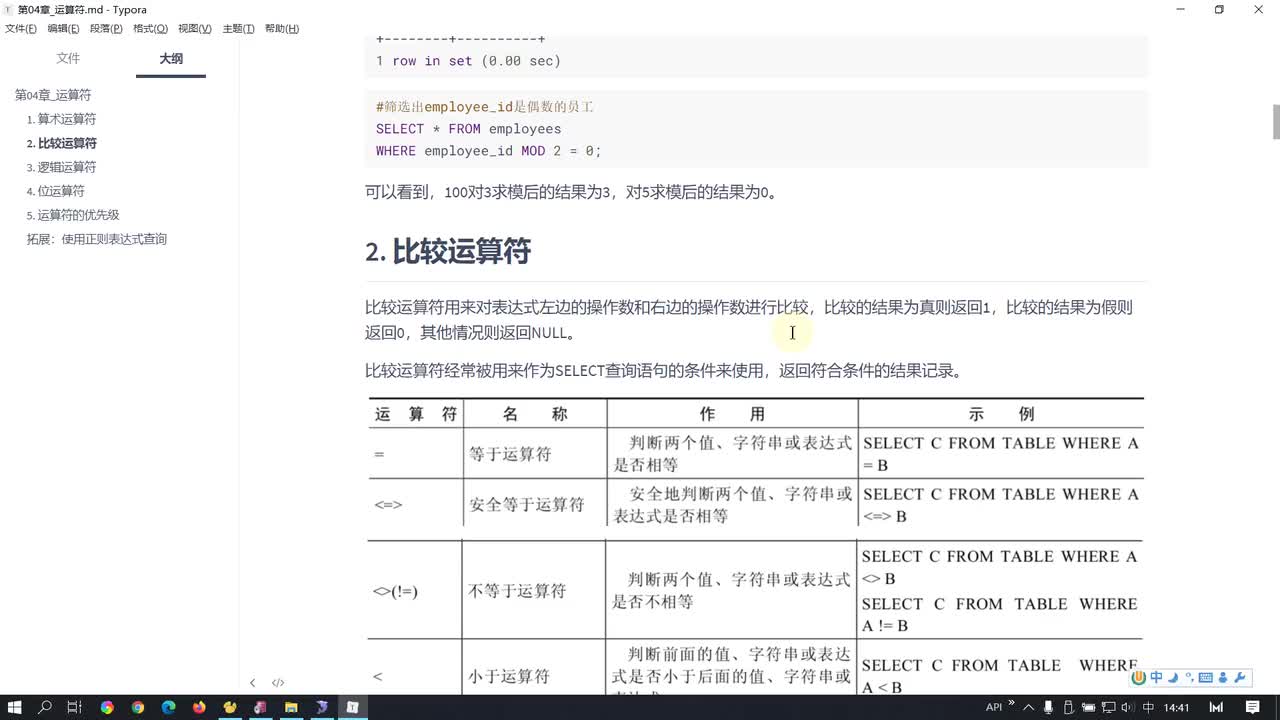Go to outline root 第04章_运算符
This screenshot has height=720, width=1280.
[x=53, y=95]
